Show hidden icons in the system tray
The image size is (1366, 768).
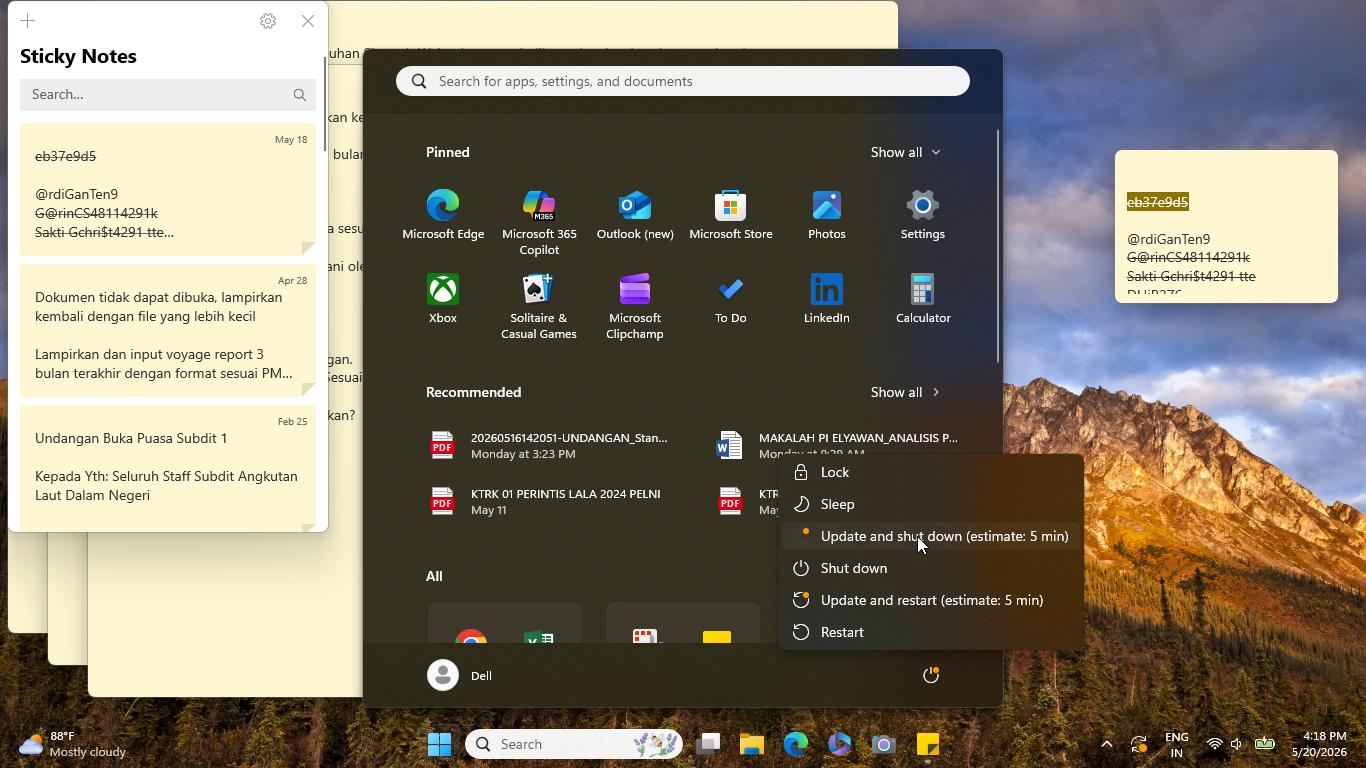[x=1107, y=744]
